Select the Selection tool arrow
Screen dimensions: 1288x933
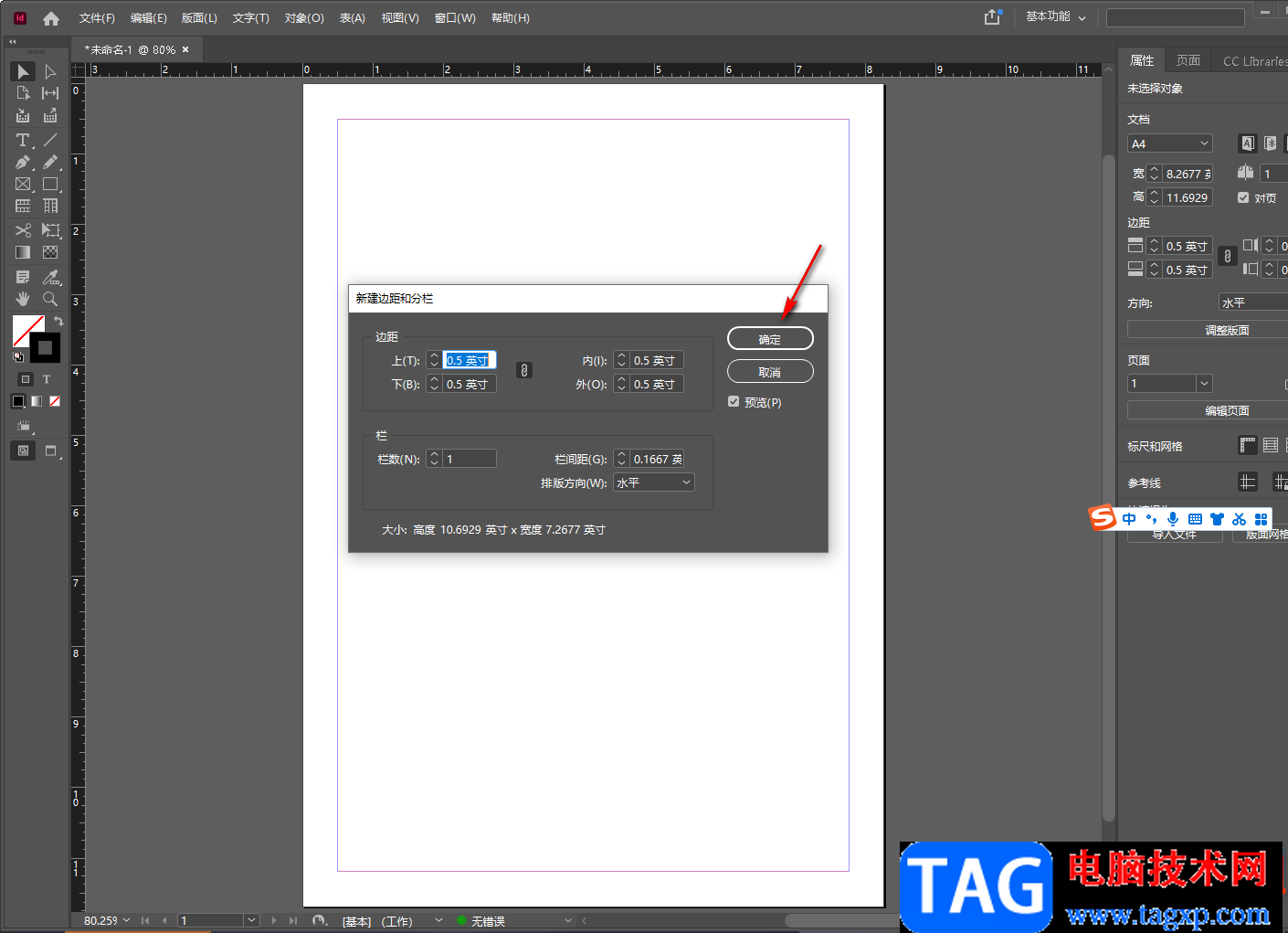[23, 71]
